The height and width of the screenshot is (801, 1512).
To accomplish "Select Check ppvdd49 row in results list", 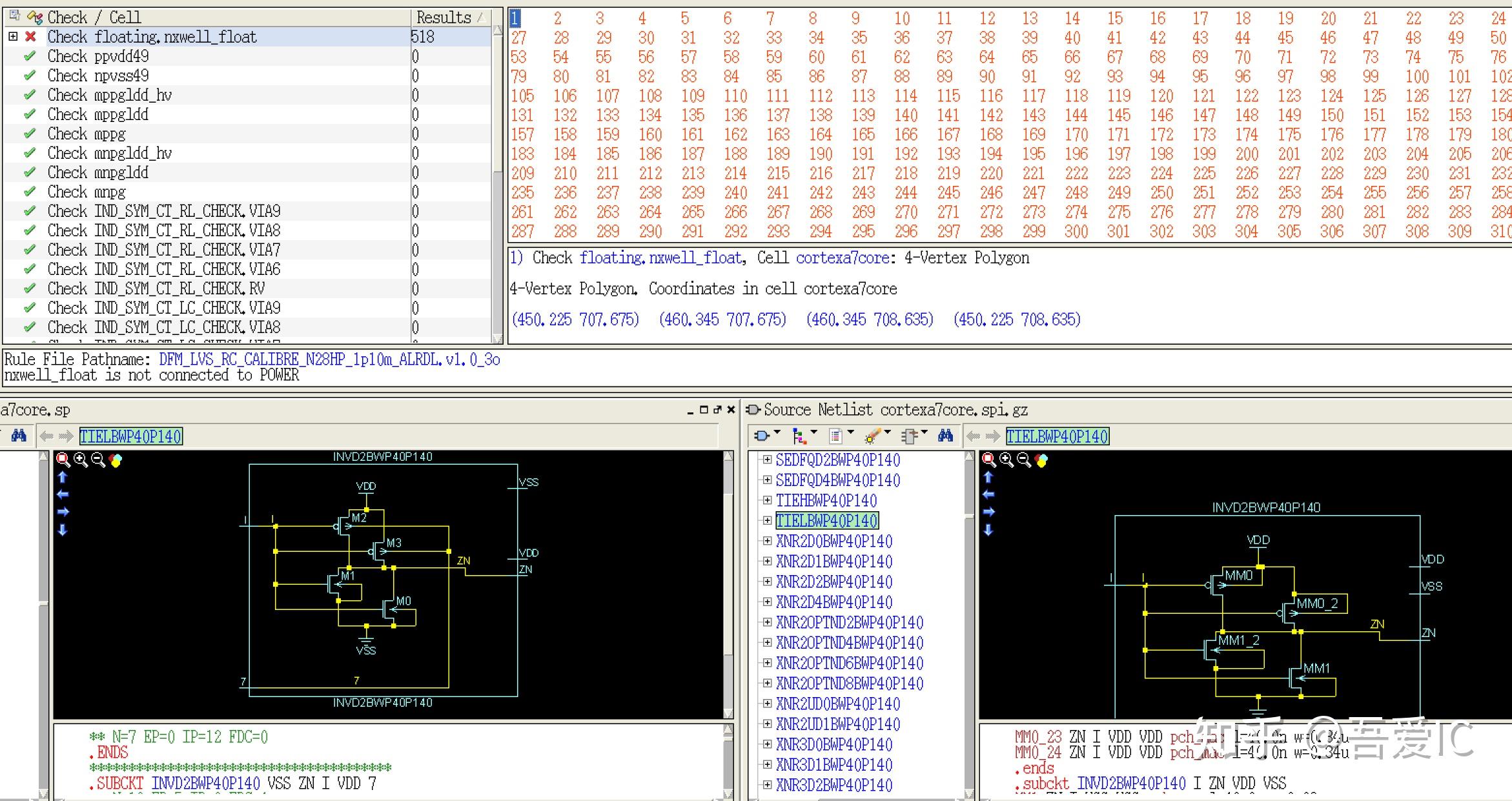I will coord(98,56).
